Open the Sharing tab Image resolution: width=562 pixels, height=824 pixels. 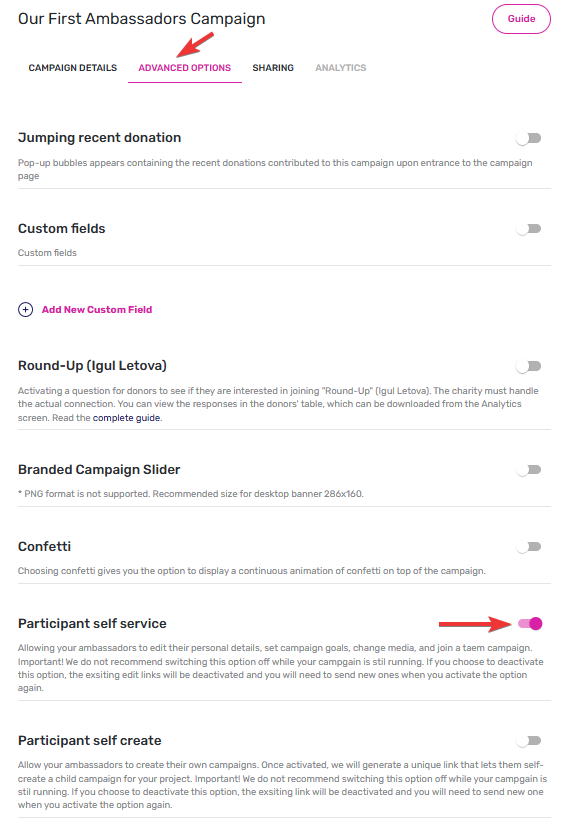pyautogui.click(x=273, y=68)
